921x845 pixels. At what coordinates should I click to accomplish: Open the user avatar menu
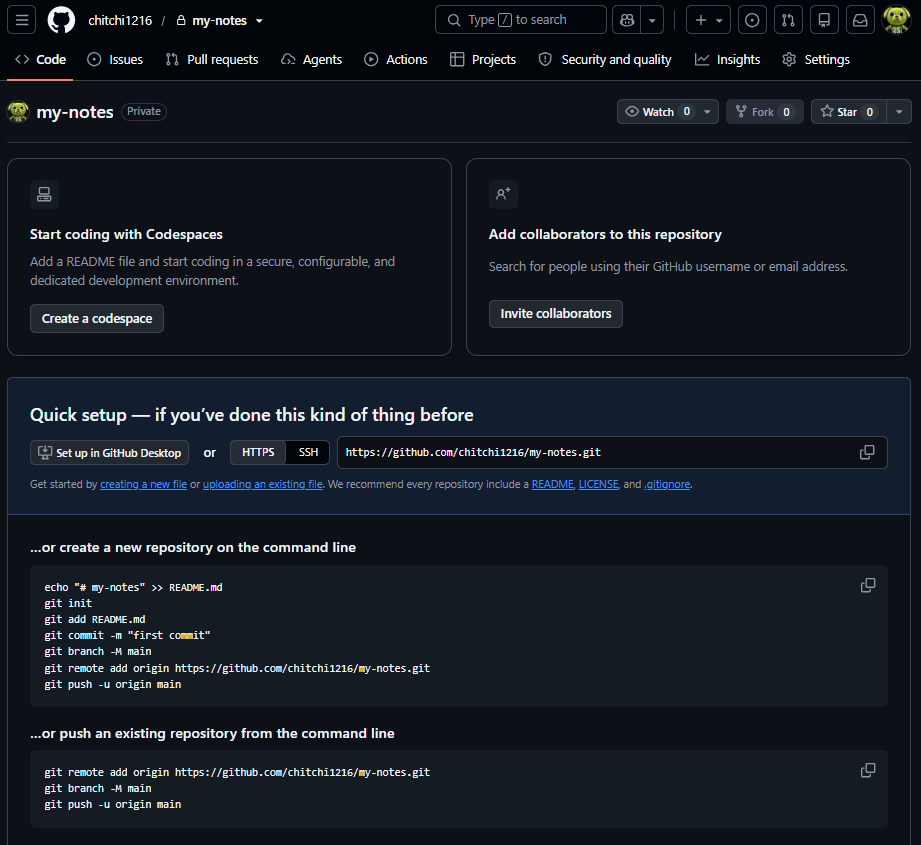pos(896,20)
